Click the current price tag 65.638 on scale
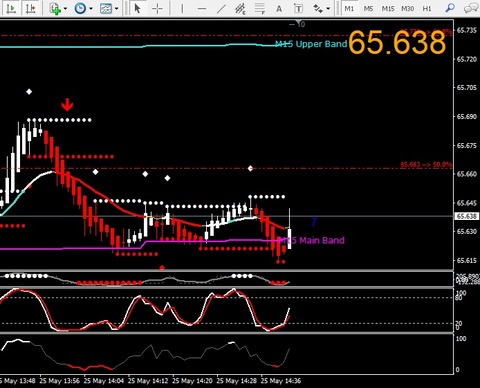 (x=466, y=216)
